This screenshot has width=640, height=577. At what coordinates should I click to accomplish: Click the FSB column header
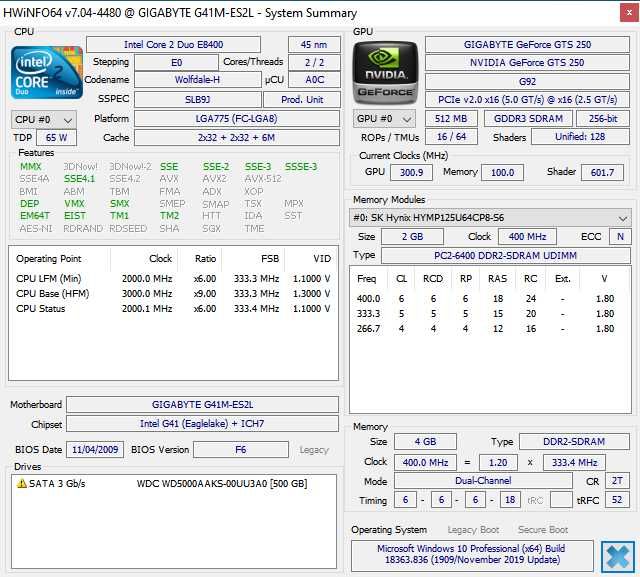pos(270,259)
